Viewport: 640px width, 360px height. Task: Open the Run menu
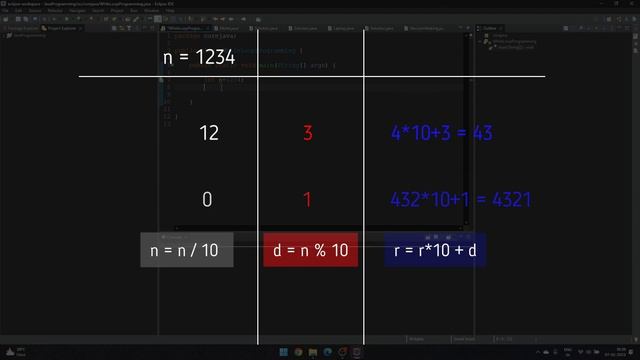click(134, 11)
